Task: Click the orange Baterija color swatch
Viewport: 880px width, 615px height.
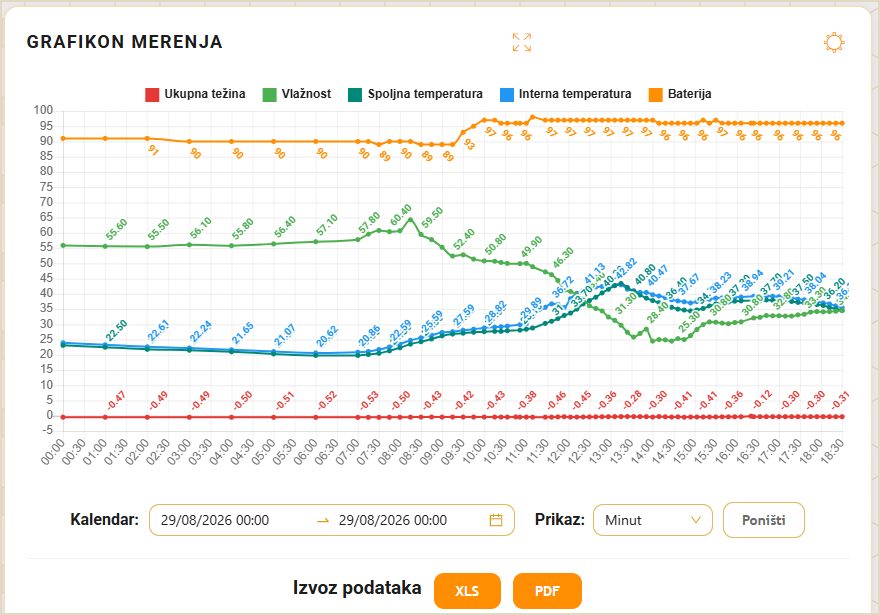Action: tap(656, 94)
